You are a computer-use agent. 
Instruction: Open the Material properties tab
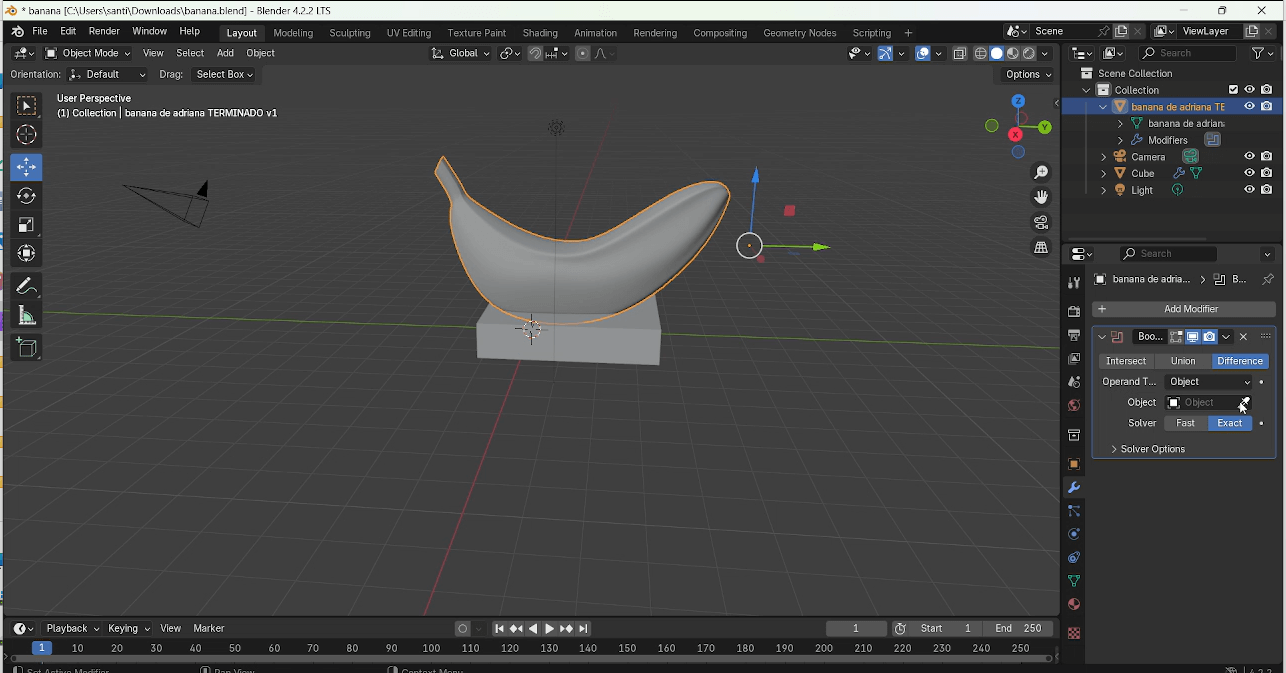tap(1074, 604)
